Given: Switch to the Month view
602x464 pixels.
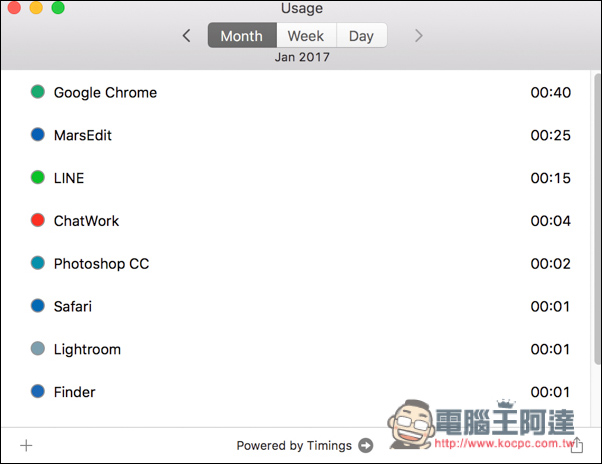Looking at the screenshot, I should (x=242, y=35).
